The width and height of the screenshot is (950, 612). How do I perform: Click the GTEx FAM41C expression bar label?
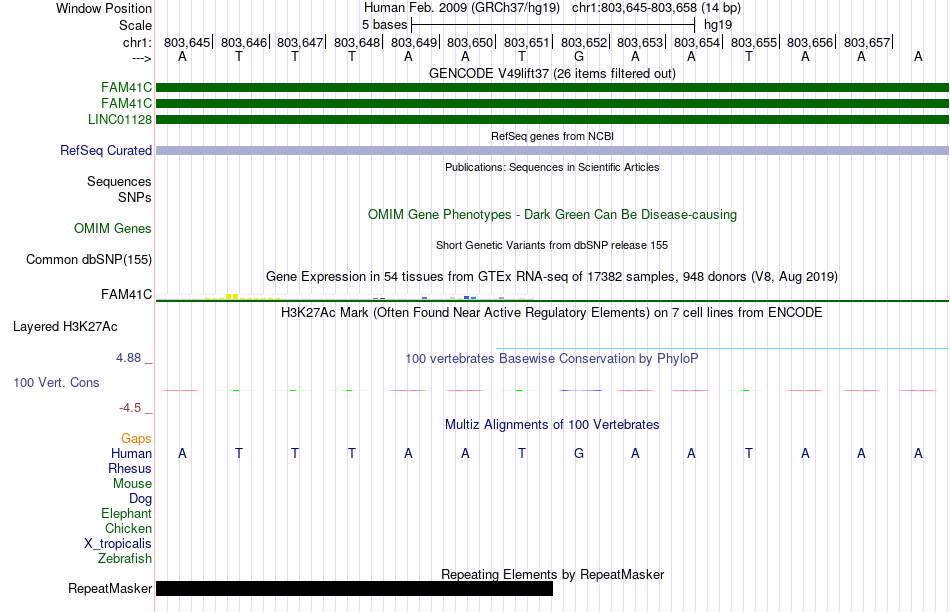click(x=126, y=294)
